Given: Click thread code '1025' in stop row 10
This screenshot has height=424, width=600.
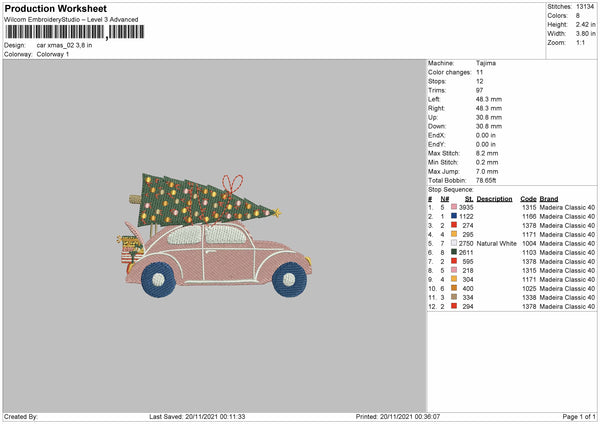Looking at the screenshot, I should coord(529,289).
